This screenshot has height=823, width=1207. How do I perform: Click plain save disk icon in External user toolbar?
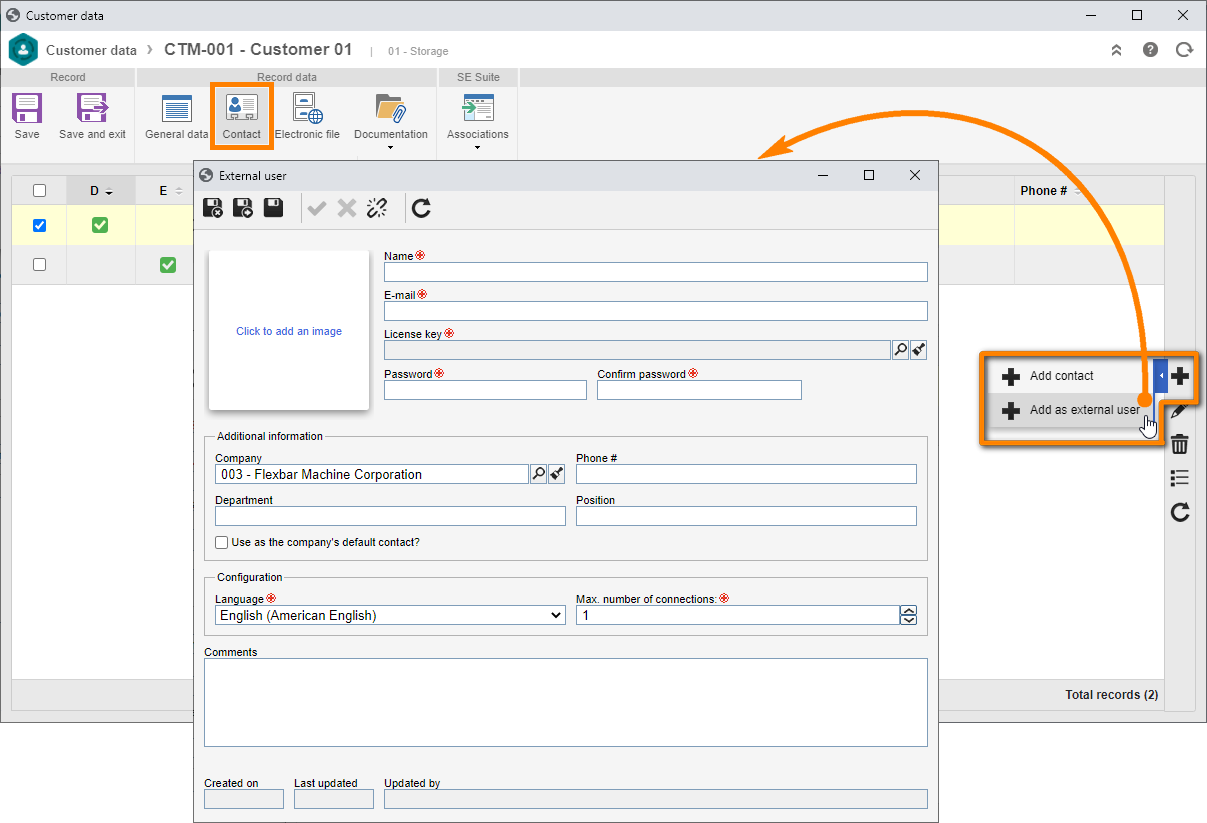pos(273,207)
